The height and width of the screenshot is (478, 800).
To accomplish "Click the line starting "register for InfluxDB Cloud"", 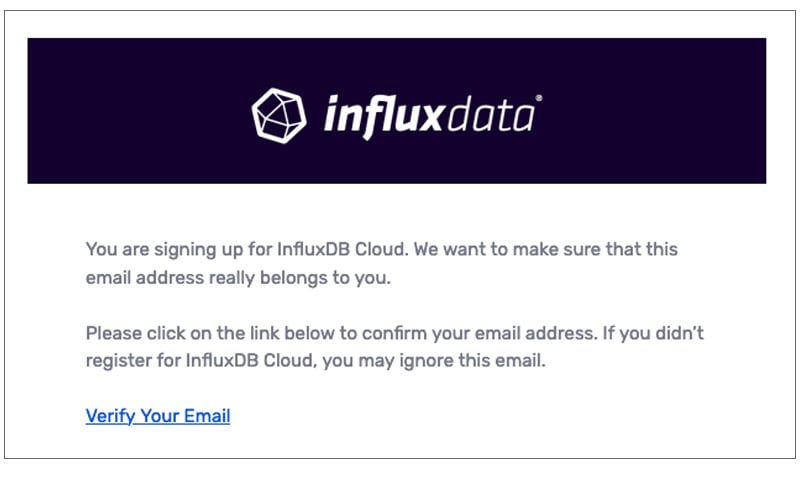I will (x=316, y=361).
